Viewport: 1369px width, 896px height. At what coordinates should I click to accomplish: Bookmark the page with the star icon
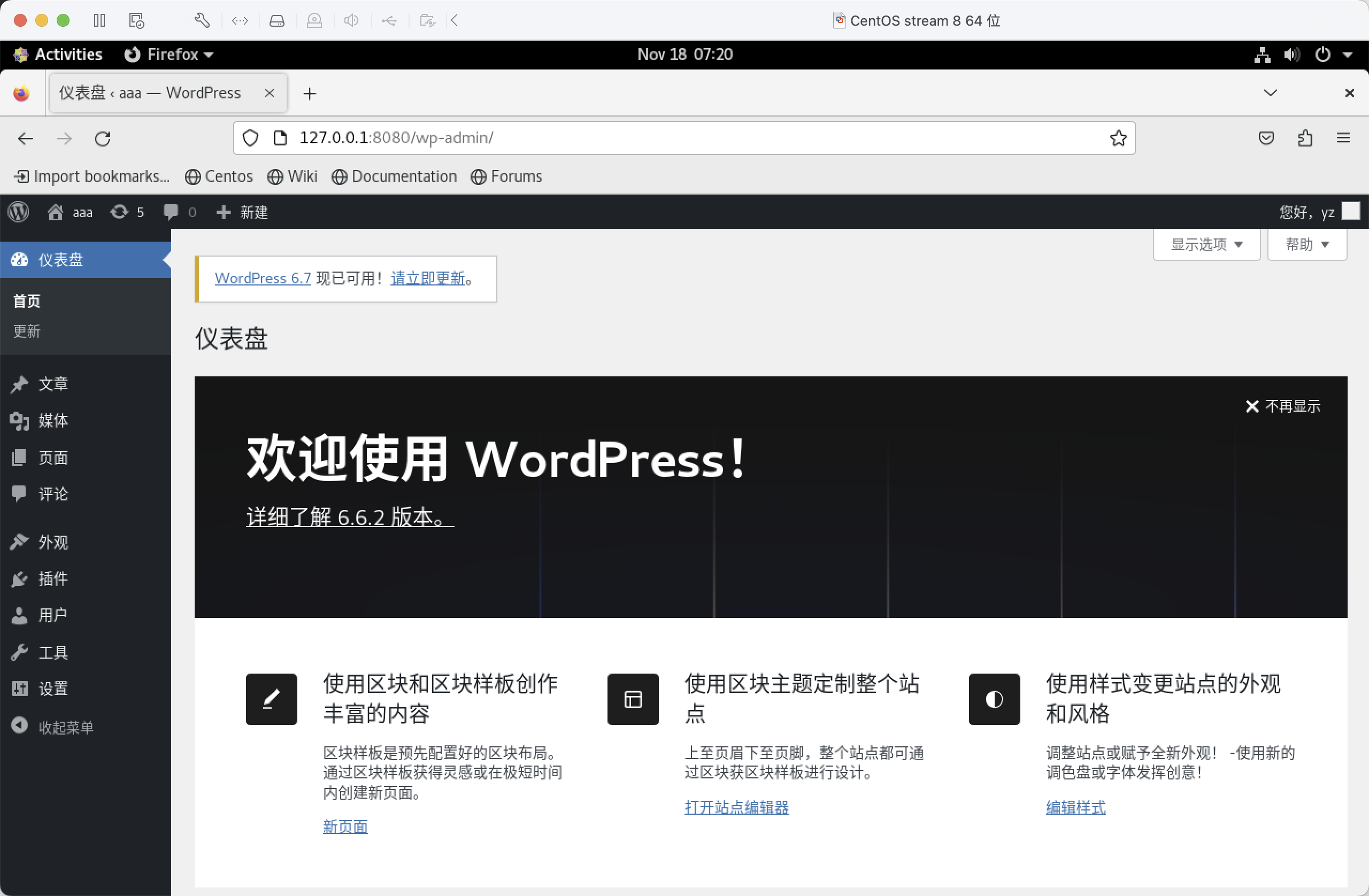[x=1118, y=138]
